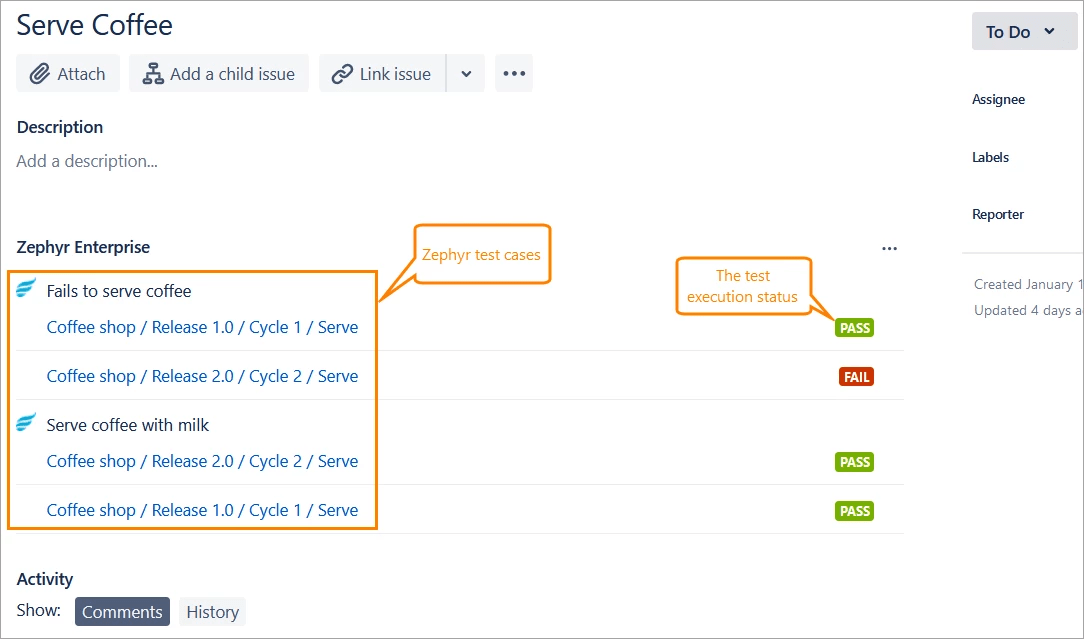Click the Attach paperclip button
Viewport: 1084px width, 639px height.
(x=68, y=73)
